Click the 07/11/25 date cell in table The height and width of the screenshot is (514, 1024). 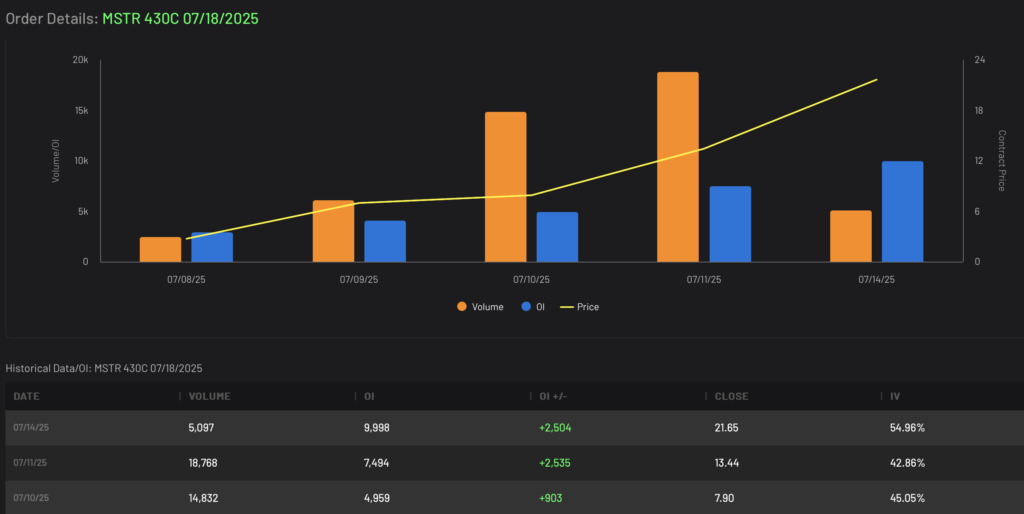(30, 463)
